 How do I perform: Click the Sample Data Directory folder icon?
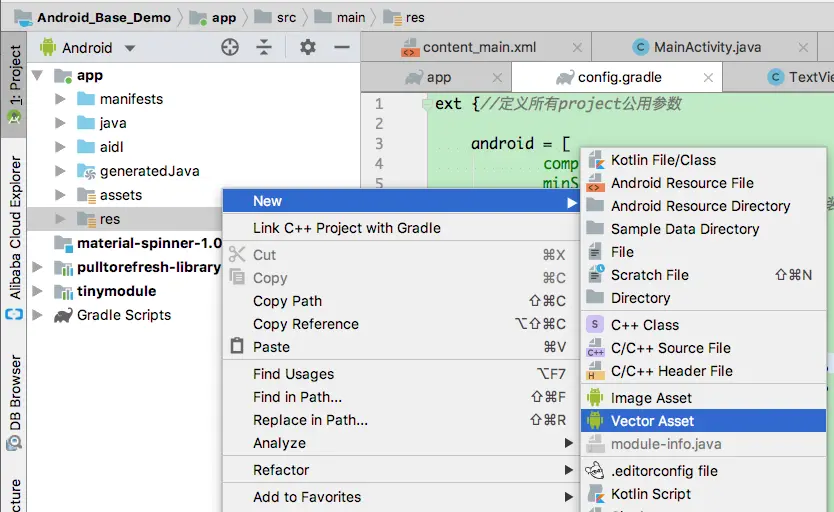[595, 229]
